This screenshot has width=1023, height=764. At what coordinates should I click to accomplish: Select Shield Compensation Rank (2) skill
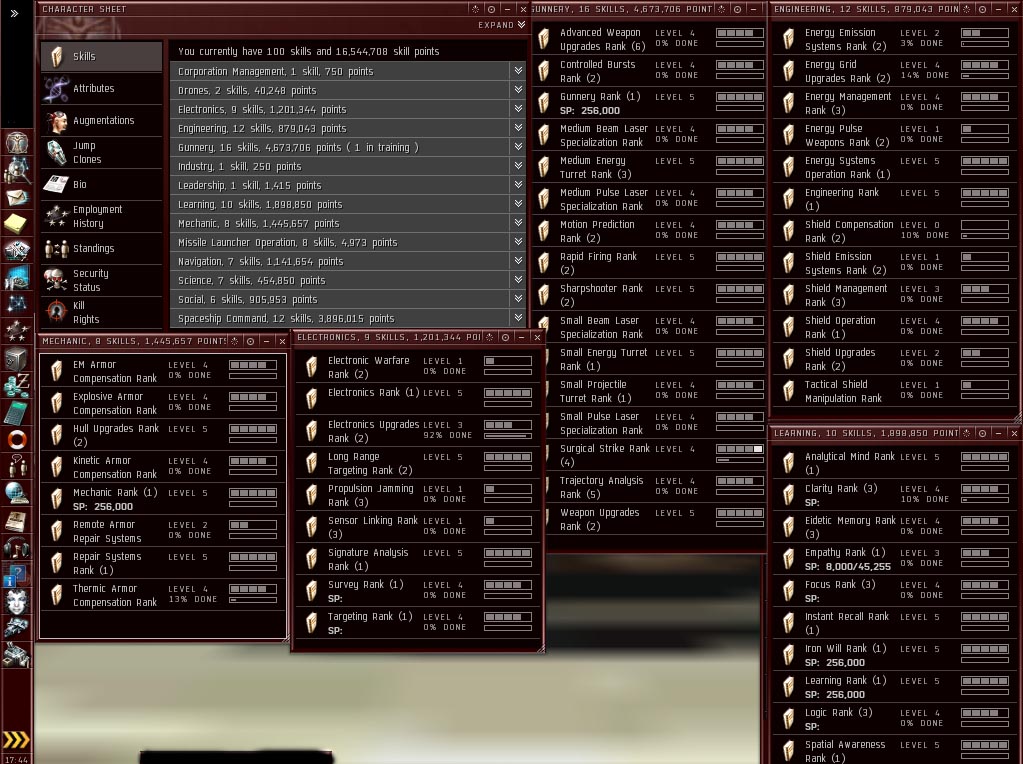(x=895, y=231)
